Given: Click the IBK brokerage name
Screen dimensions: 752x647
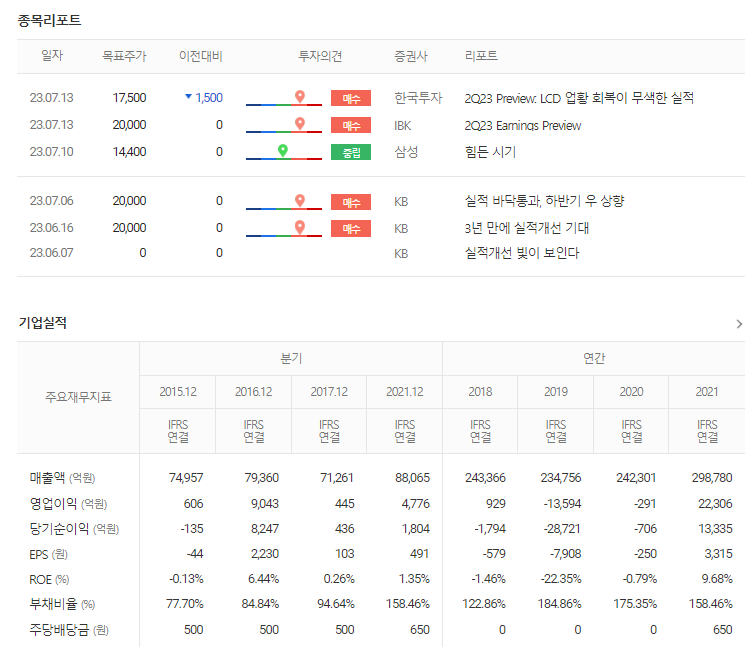Looking at the screenshot, I should point(403,126).
